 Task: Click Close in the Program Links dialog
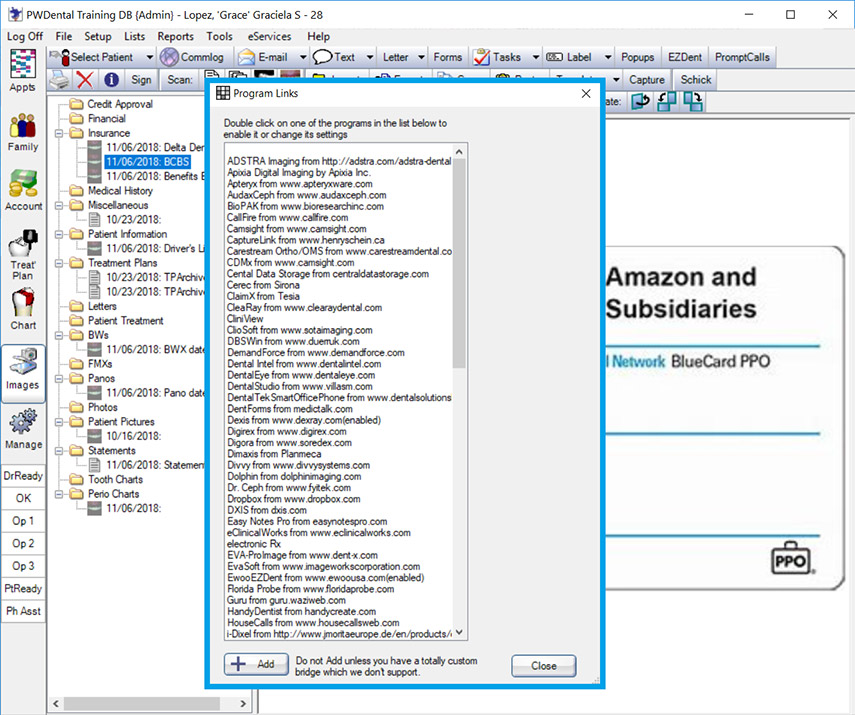[x=544, y=666]
